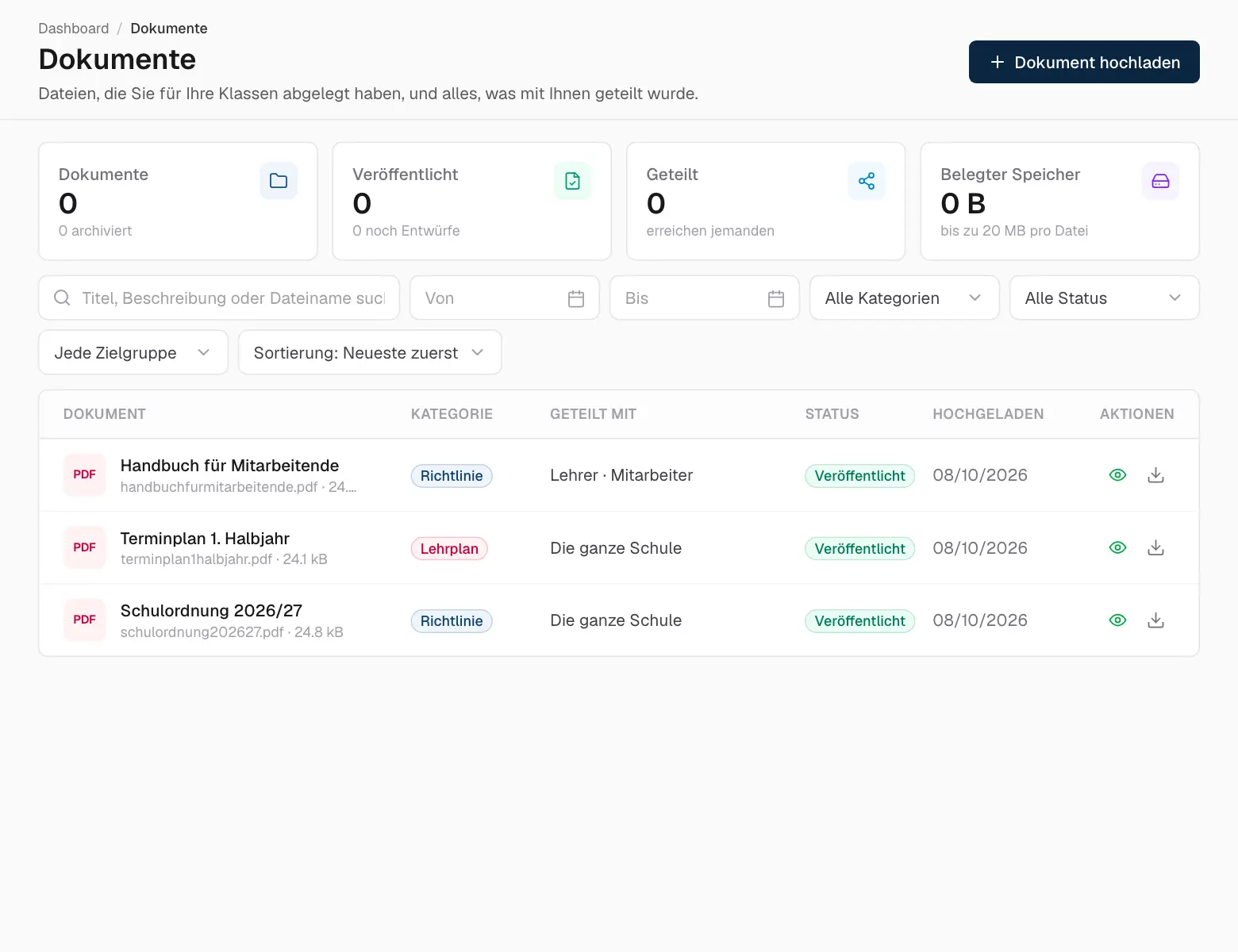This screenshot has height=952, width=1238.
Task: Click Richtlinie badge in Schulordnung row
Action: pyautogui.click(x=452, y=621)
